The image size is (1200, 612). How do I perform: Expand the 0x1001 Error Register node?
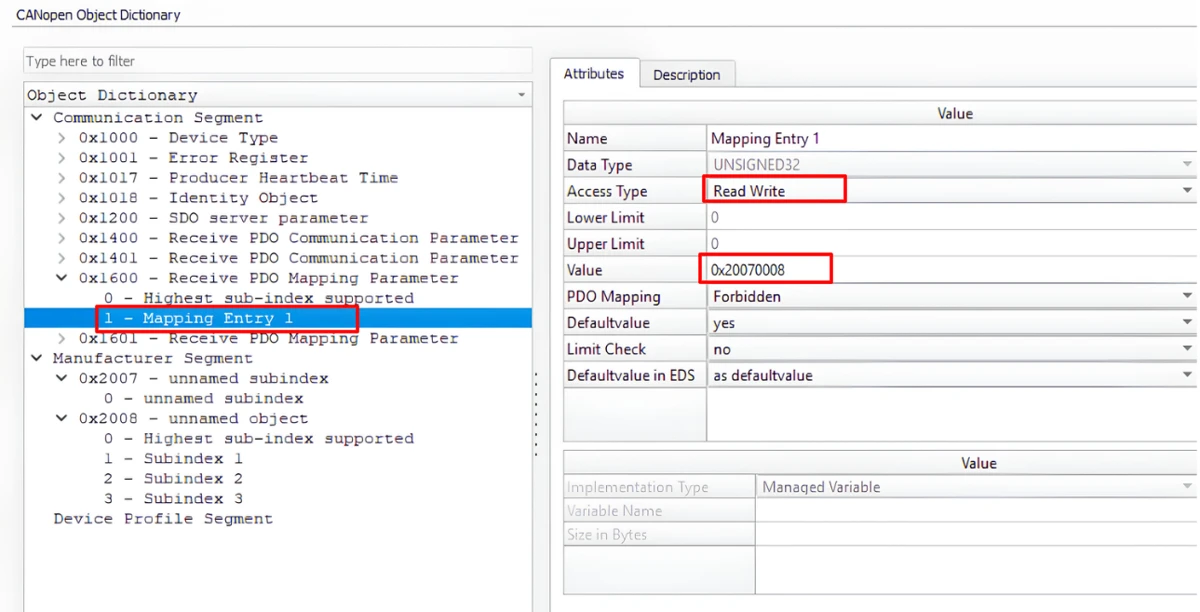(62, 158)
